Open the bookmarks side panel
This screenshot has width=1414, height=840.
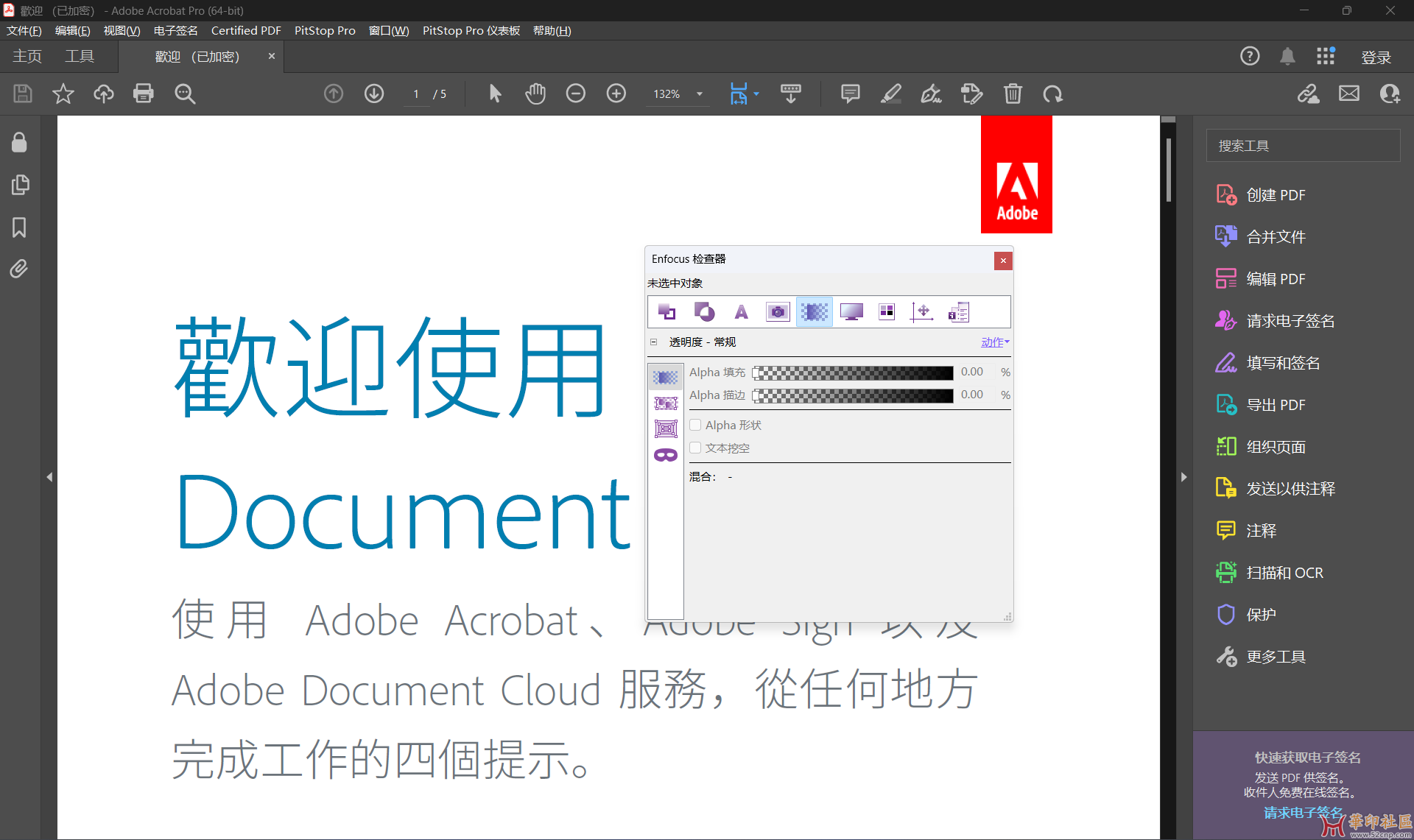pyautogui.click(x=19, y=227)
